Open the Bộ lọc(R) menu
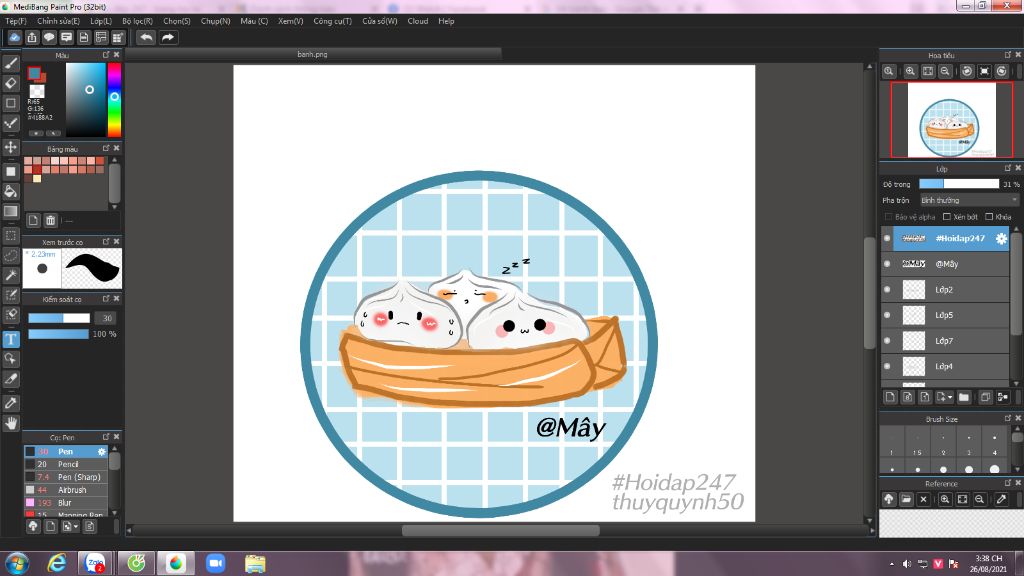The width and height of the screenshot is (1024, 576). (x=137, y=21)
